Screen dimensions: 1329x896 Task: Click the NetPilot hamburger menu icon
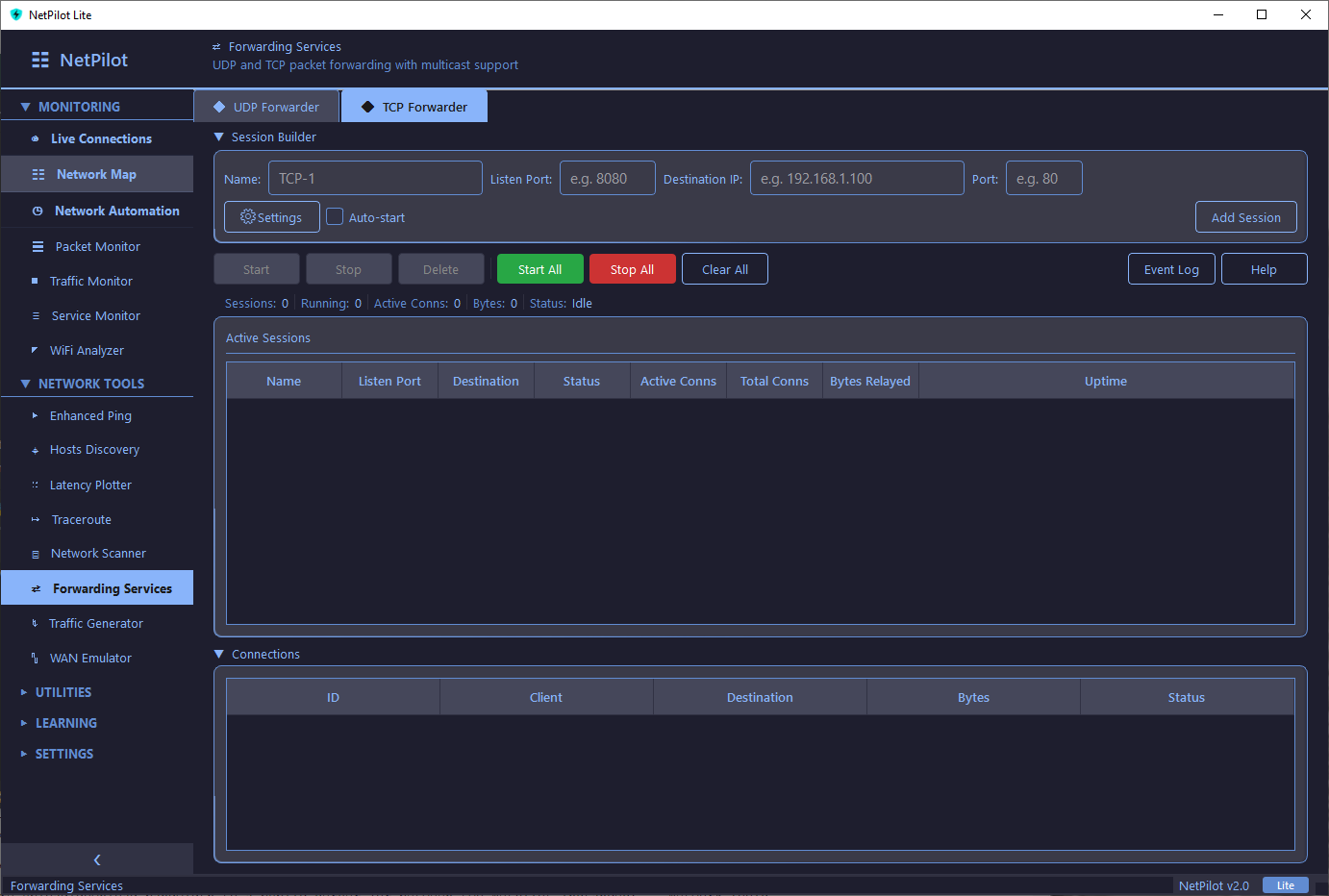(x=38, y=60)
